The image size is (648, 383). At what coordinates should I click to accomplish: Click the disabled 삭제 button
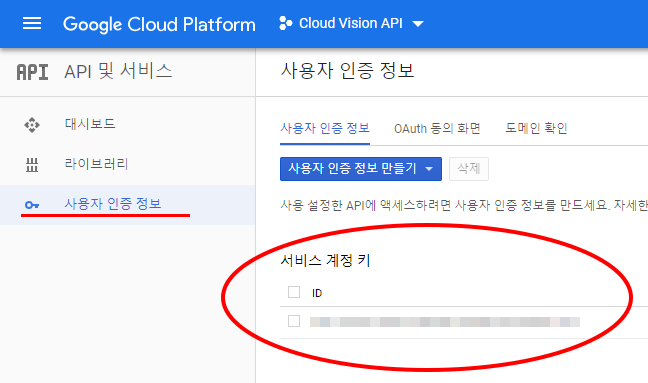tap(469, 169)
